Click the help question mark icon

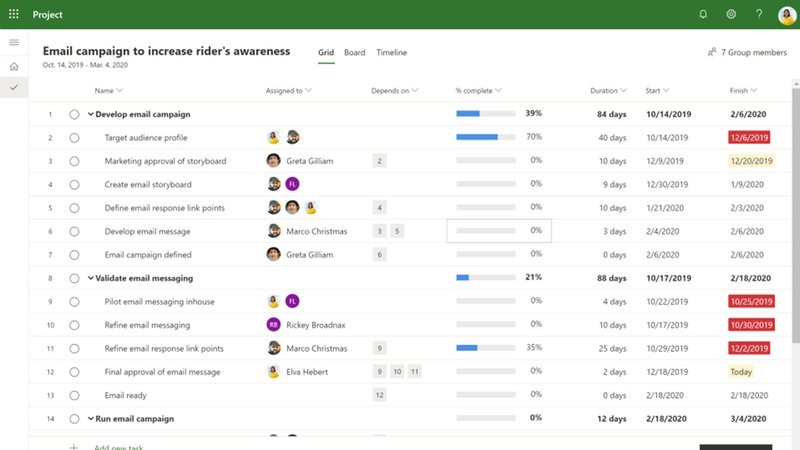click(x=759, y=15)
